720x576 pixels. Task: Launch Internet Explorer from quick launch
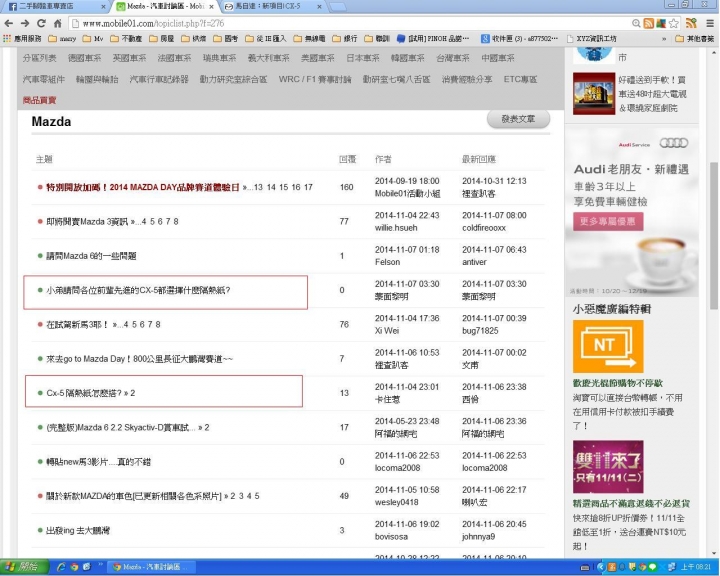tap(61, 567)
